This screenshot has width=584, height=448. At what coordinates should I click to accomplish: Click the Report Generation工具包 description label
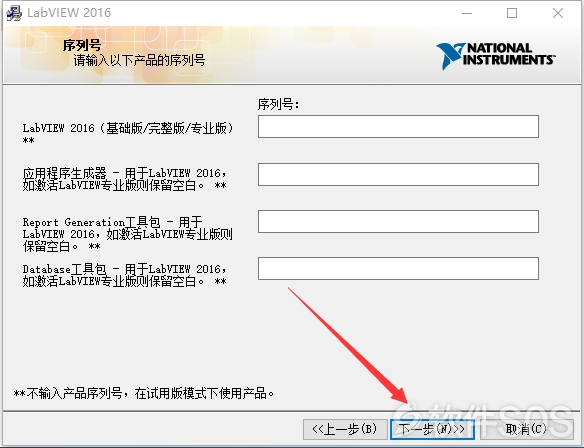pyautogui.click(x=127, y=234)
